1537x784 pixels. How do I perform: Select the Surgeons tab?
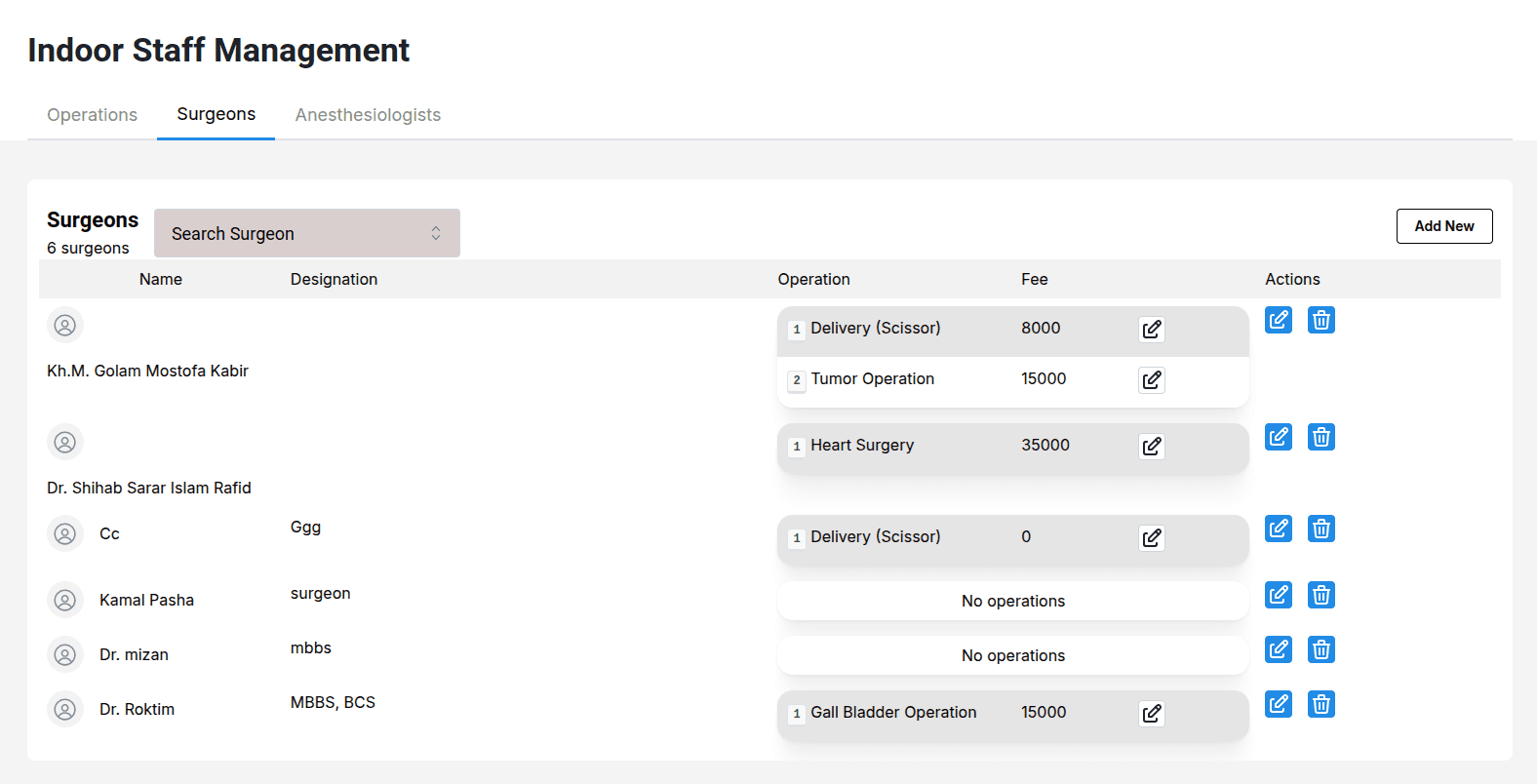[x=216, y=114]
